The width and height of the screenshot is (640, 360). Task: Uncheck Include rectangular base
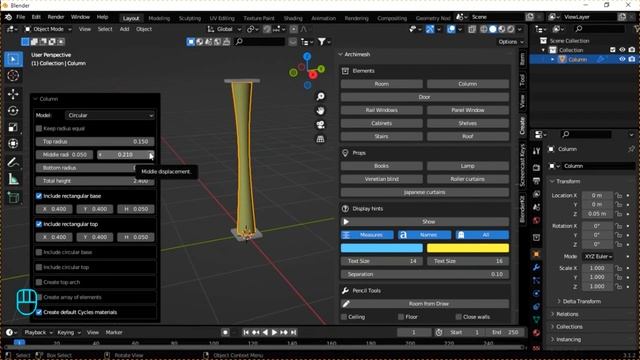[x=39, y=196]
